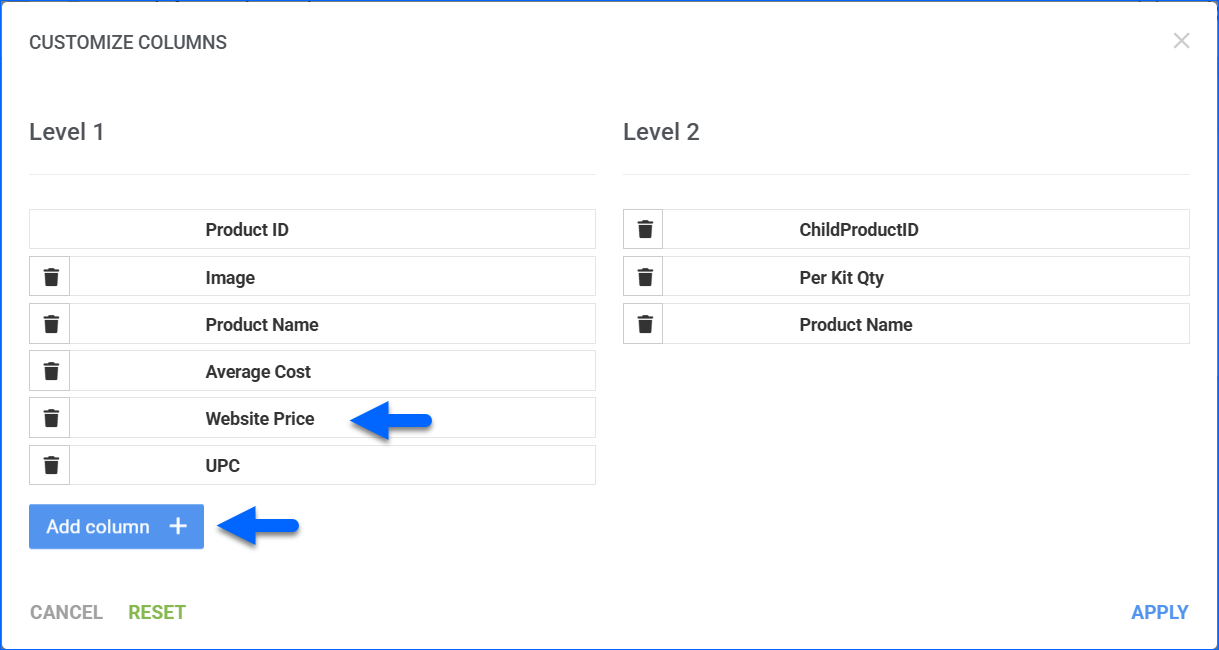The width and height of the screenshot is (1219, 650).
Task: Delete the Average Cost column
Action: (51, 371)
